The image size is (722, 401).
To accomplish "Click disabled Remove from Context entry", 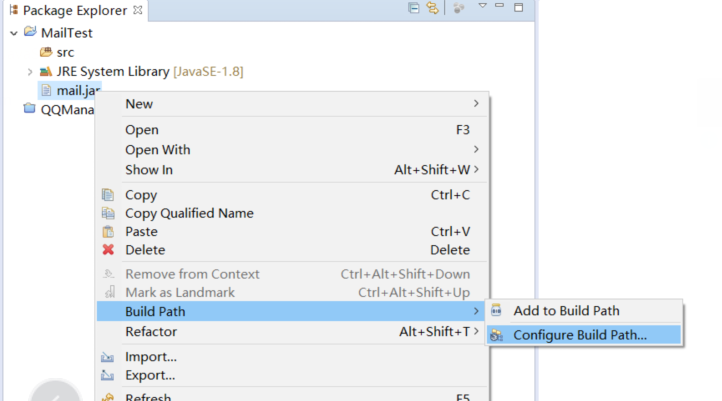I will tap(293, 274).
